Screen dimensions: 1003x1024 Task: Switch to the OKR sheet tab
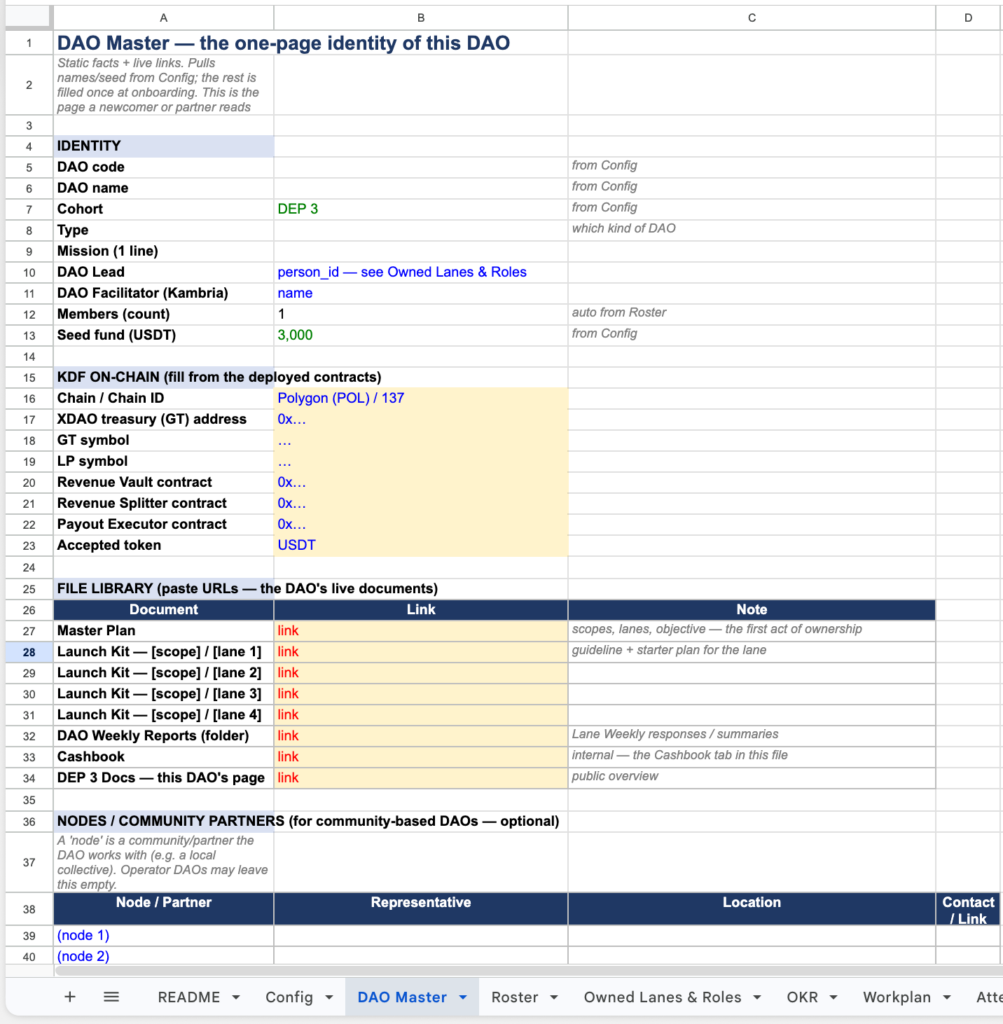click(x=803, y=997)
